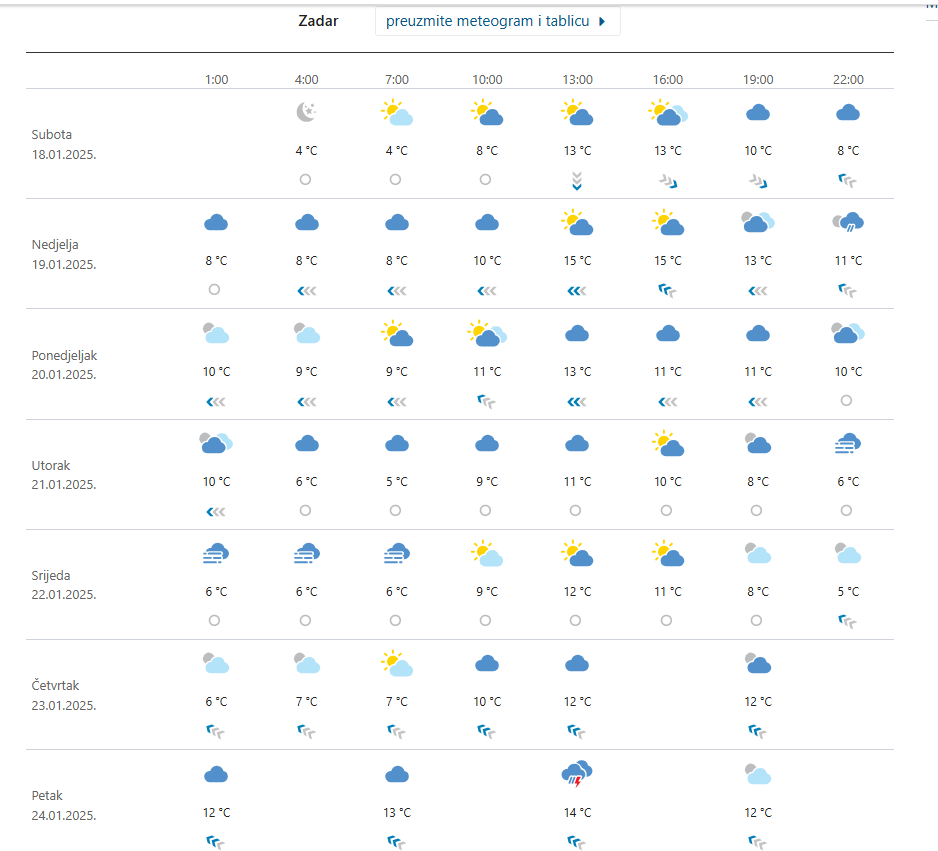Click the 15 °C value Sunday 13:00
Image resolution: width=938 pixels, height=851 pixels.
(x=577, y=261)
